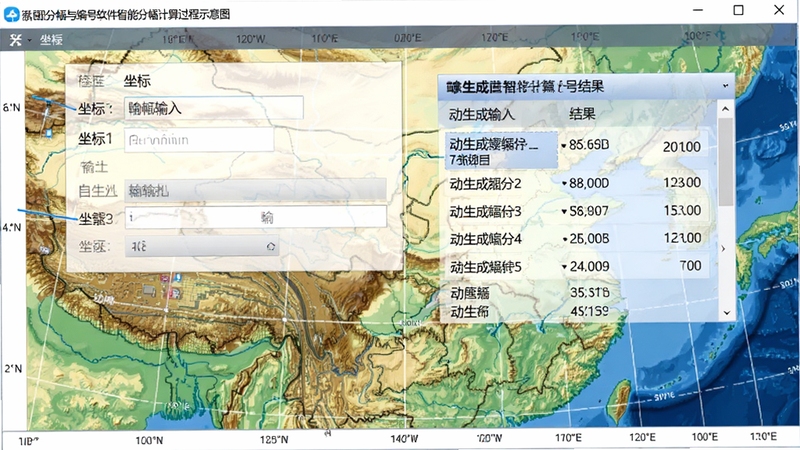Screen dimensions: 800x450
Task: Click the results list scroll up arrow
Action: coord(726,109)
